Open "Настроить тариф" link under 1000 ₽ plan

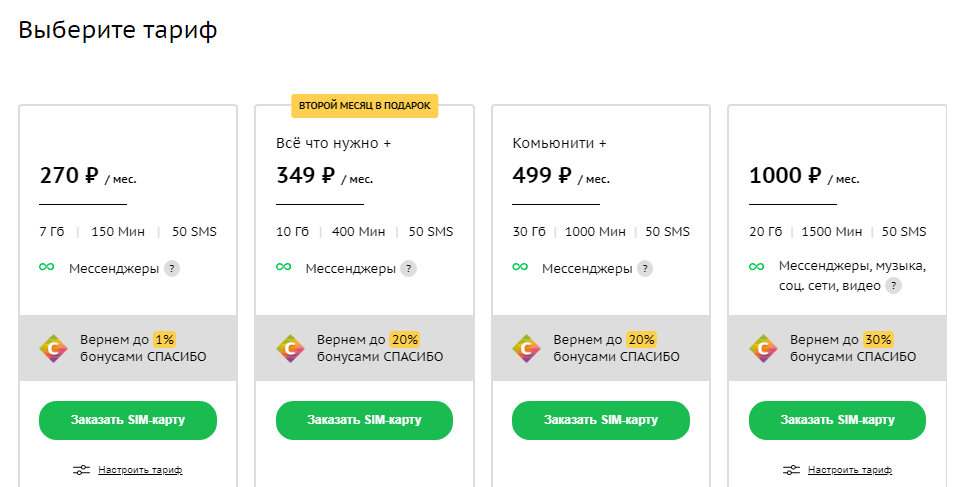coord(850,469)
